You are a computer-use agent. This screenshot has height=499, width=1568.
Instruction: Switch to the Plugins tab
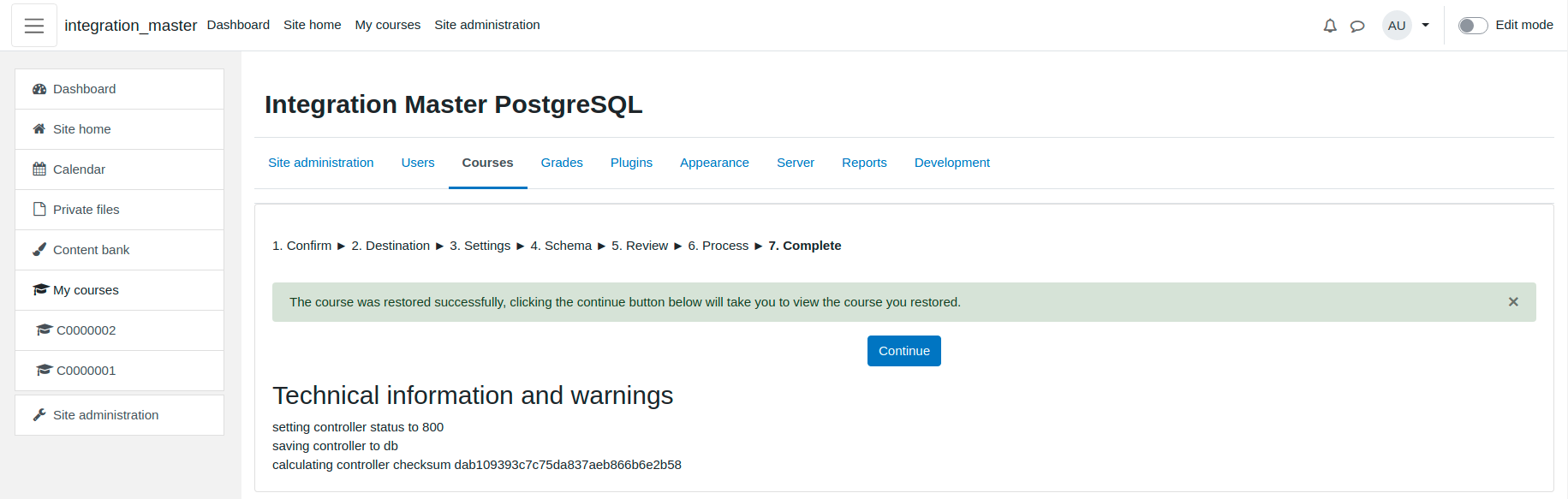pyautogui.click(x=631, y=163)
